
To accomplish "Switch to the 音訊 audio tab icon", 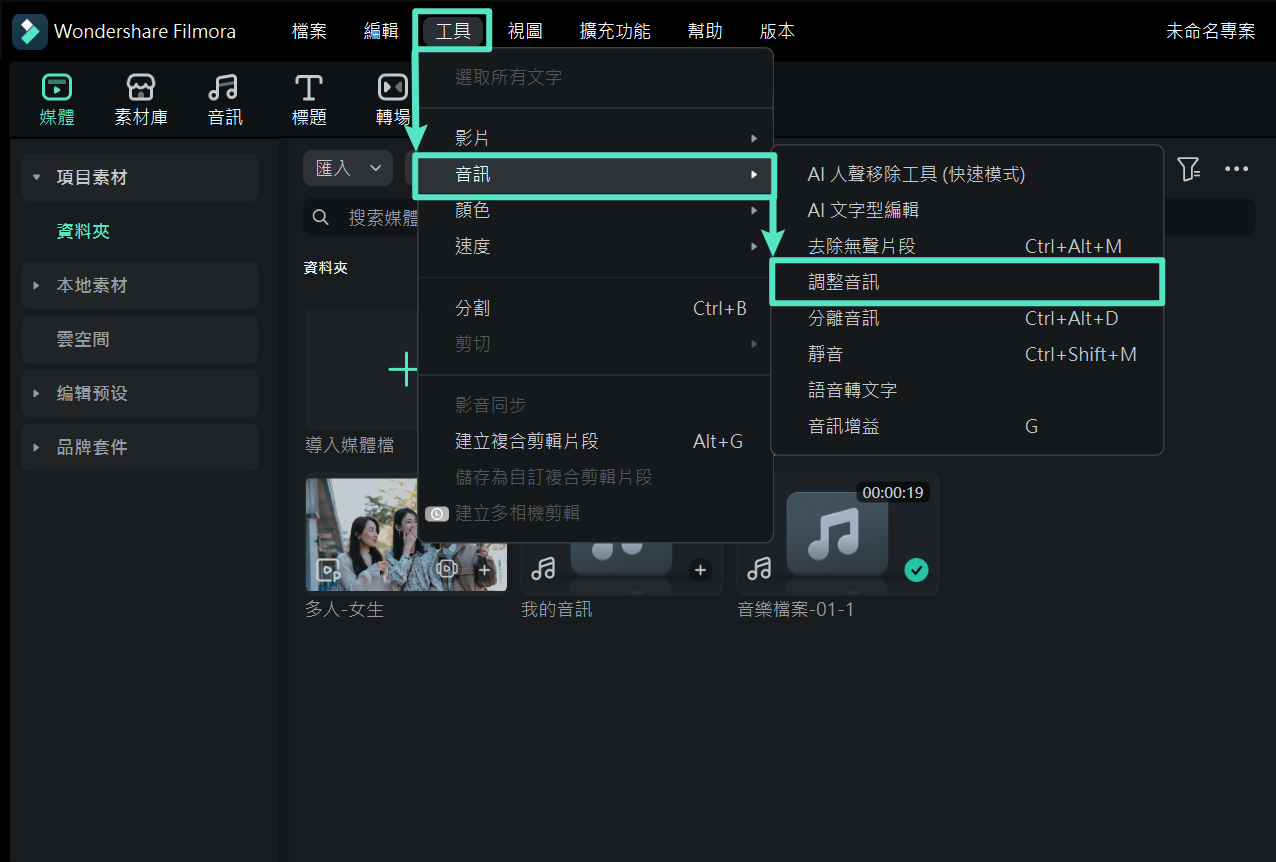I will pyautogui.click(x=225, y=88).
